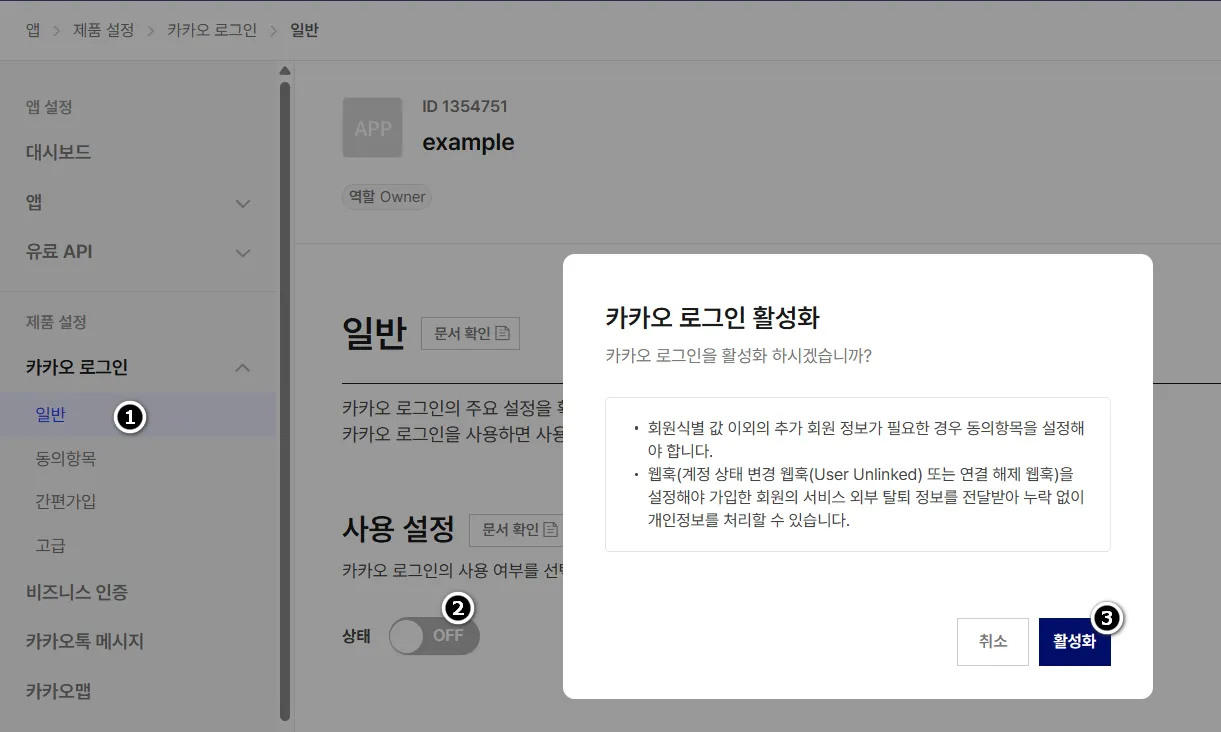Click 앱 in the breadcrumb
Viewport: 1221px width, 732px height.
coord(33,30)
